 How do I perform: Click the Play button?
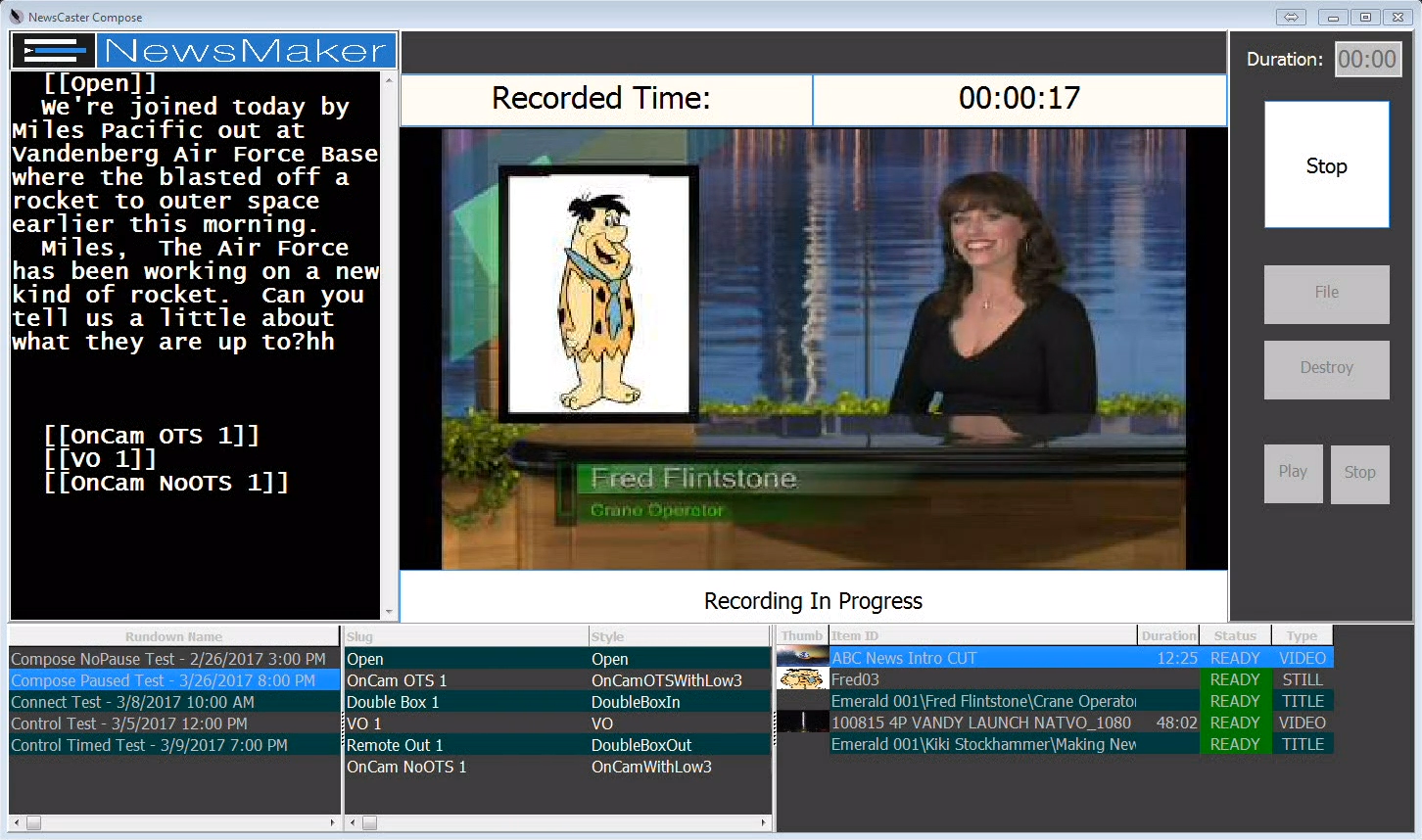point(1293,473)
